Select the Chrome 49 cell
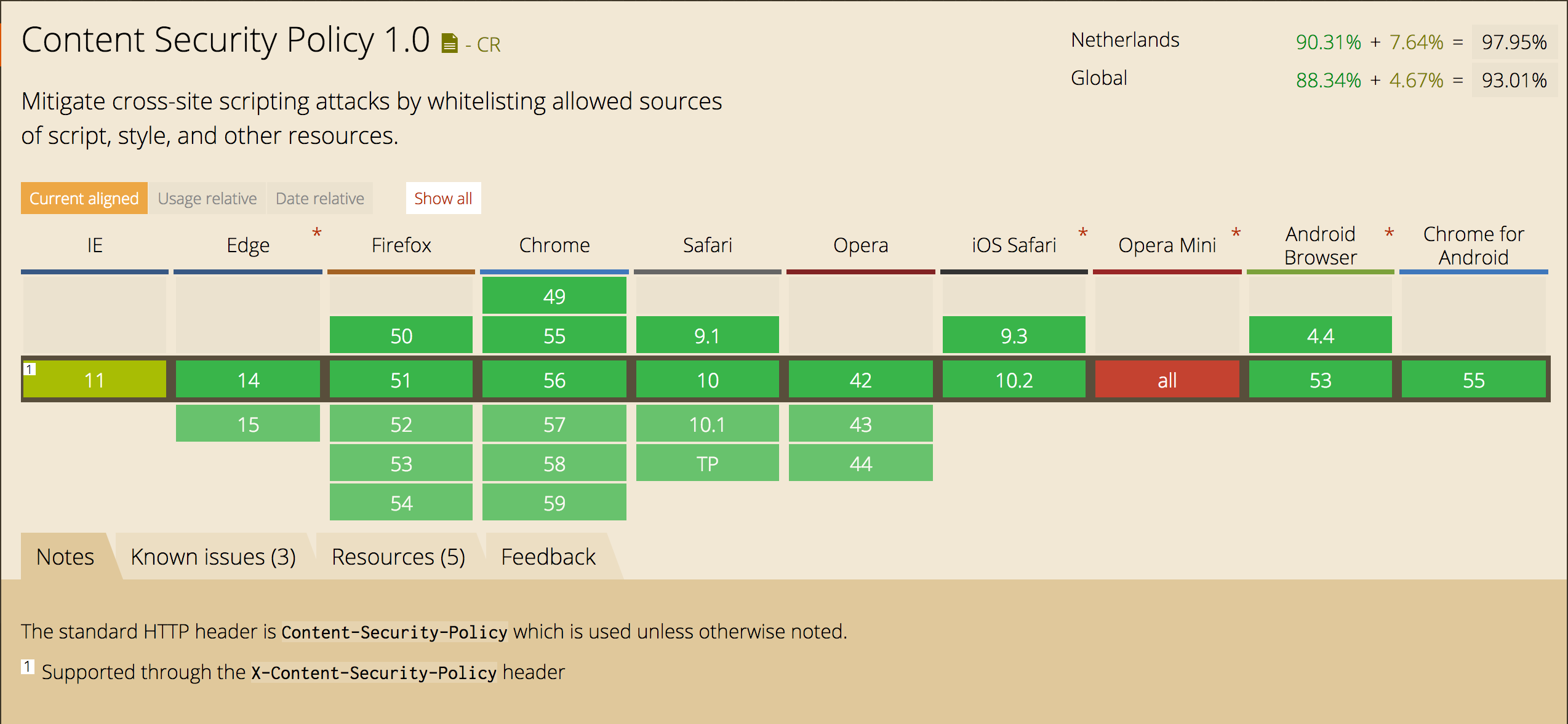Image resolution: width=1568 pixels, height=724 pixels. click(554, 295)
